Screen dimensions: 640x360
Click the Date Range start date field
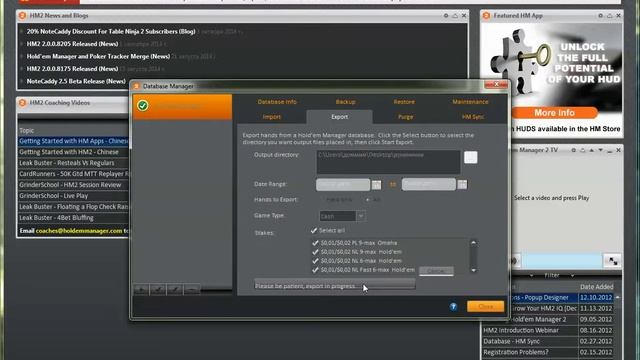(x=343, y=184)
